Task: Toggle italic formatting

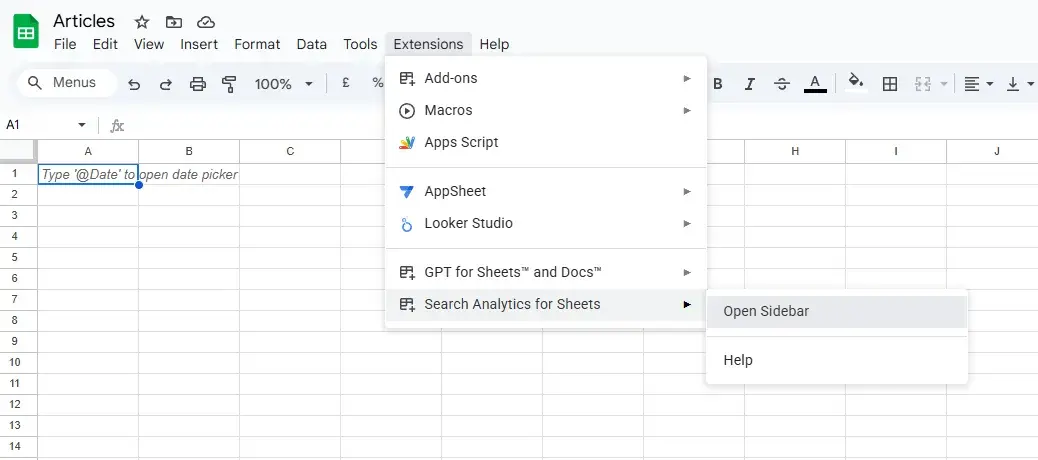Action: (749, 84)
